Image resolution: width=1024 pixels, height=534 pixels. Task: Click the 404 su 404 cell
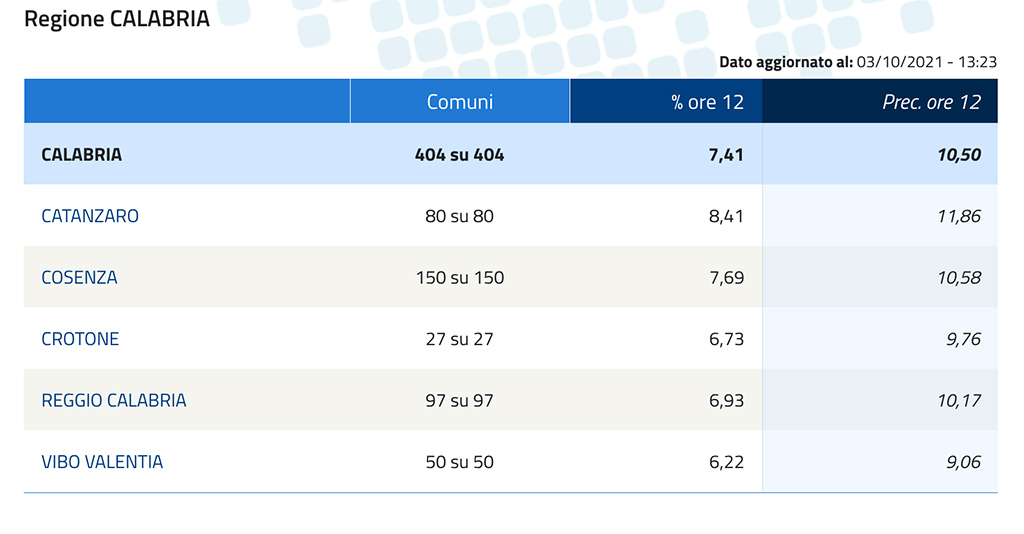click(x=460, y=155)
